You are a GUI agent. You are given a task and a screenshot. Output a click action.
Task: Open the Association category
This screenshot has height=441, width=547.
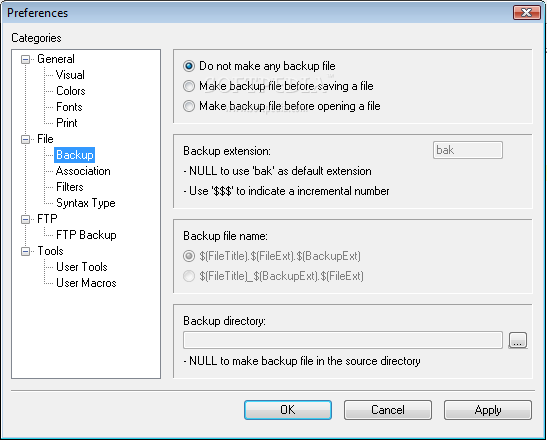point(83,171)
